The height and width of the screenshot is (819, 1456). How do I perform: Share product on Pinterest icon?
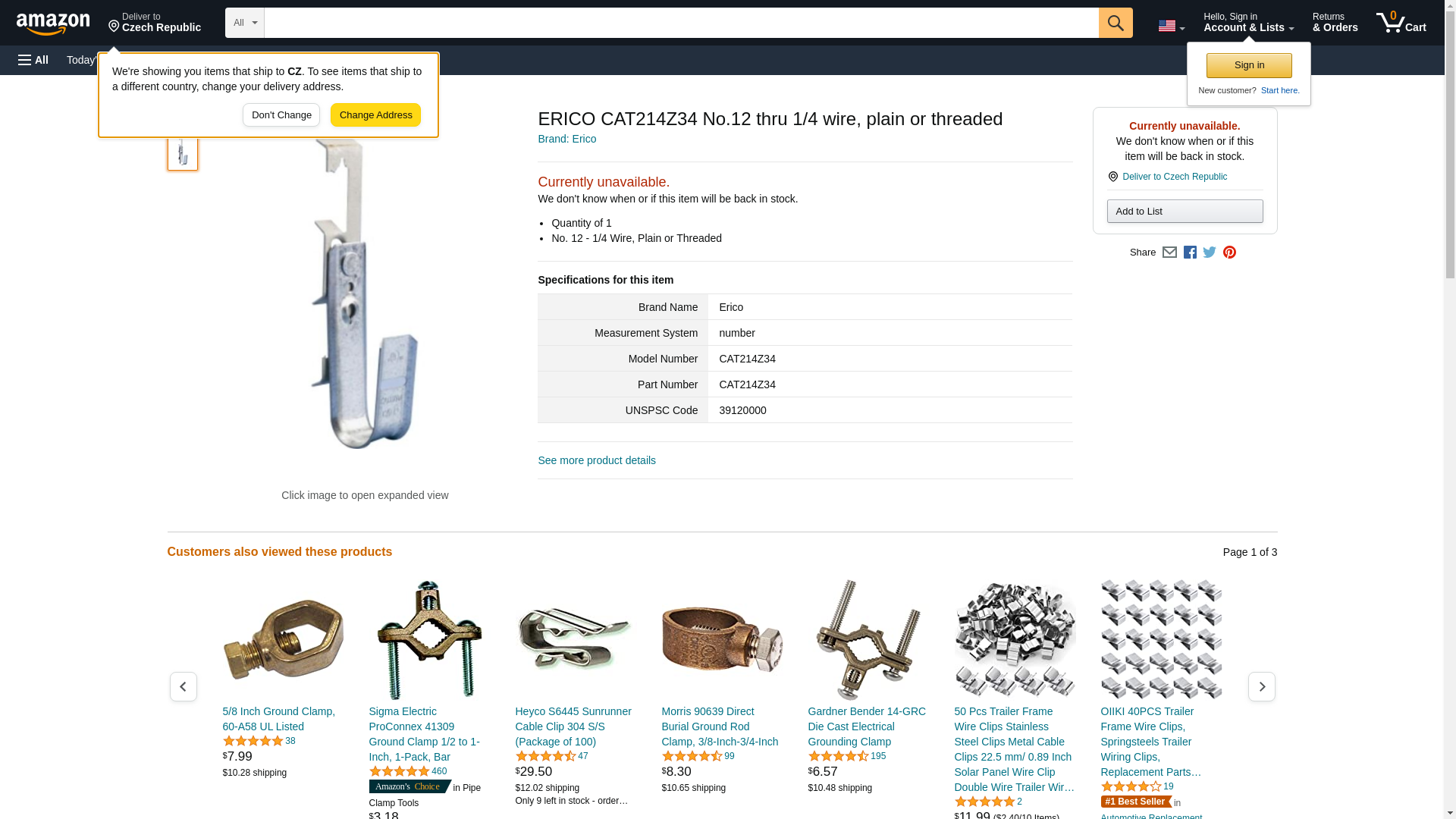pyautogui.click(x=1229, y=253)
